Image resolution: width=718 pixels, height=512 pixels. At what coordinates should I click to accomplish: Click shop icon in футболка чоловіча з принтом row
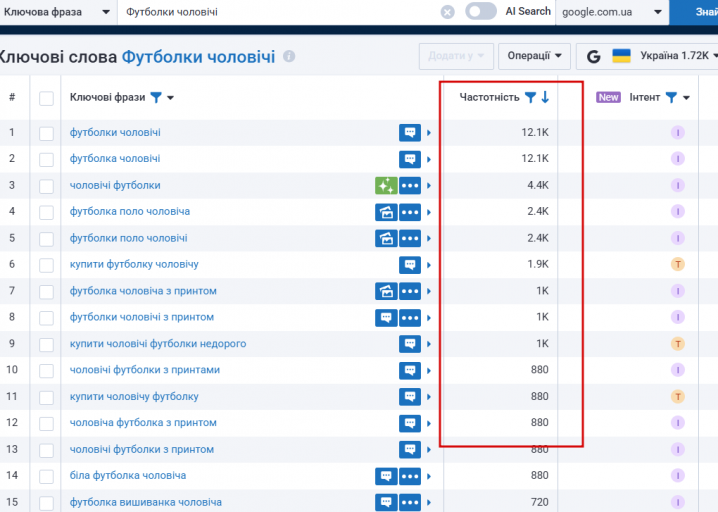pyautogui.click(x=386, y=291)
